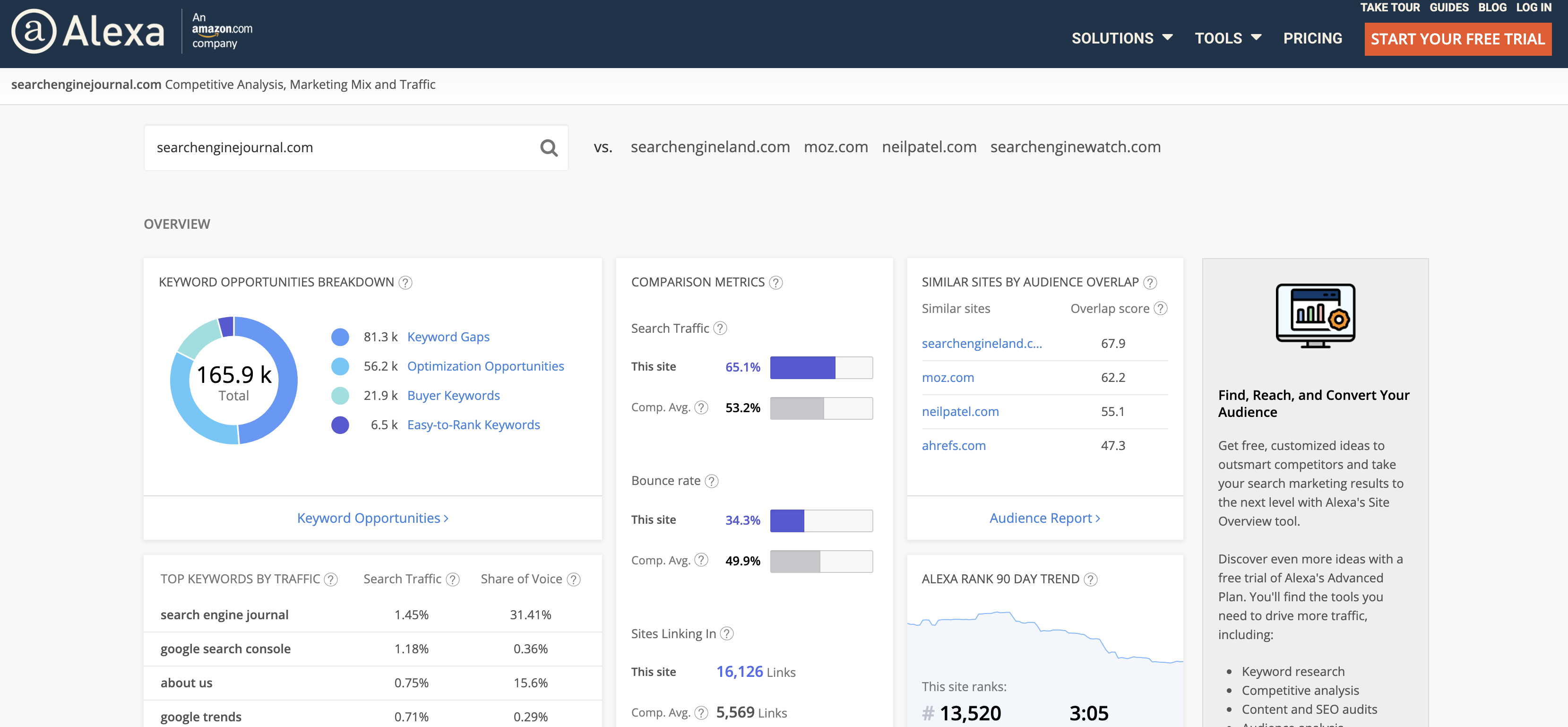Click the Optimization Opportunities legend color dot

(340, 366)
